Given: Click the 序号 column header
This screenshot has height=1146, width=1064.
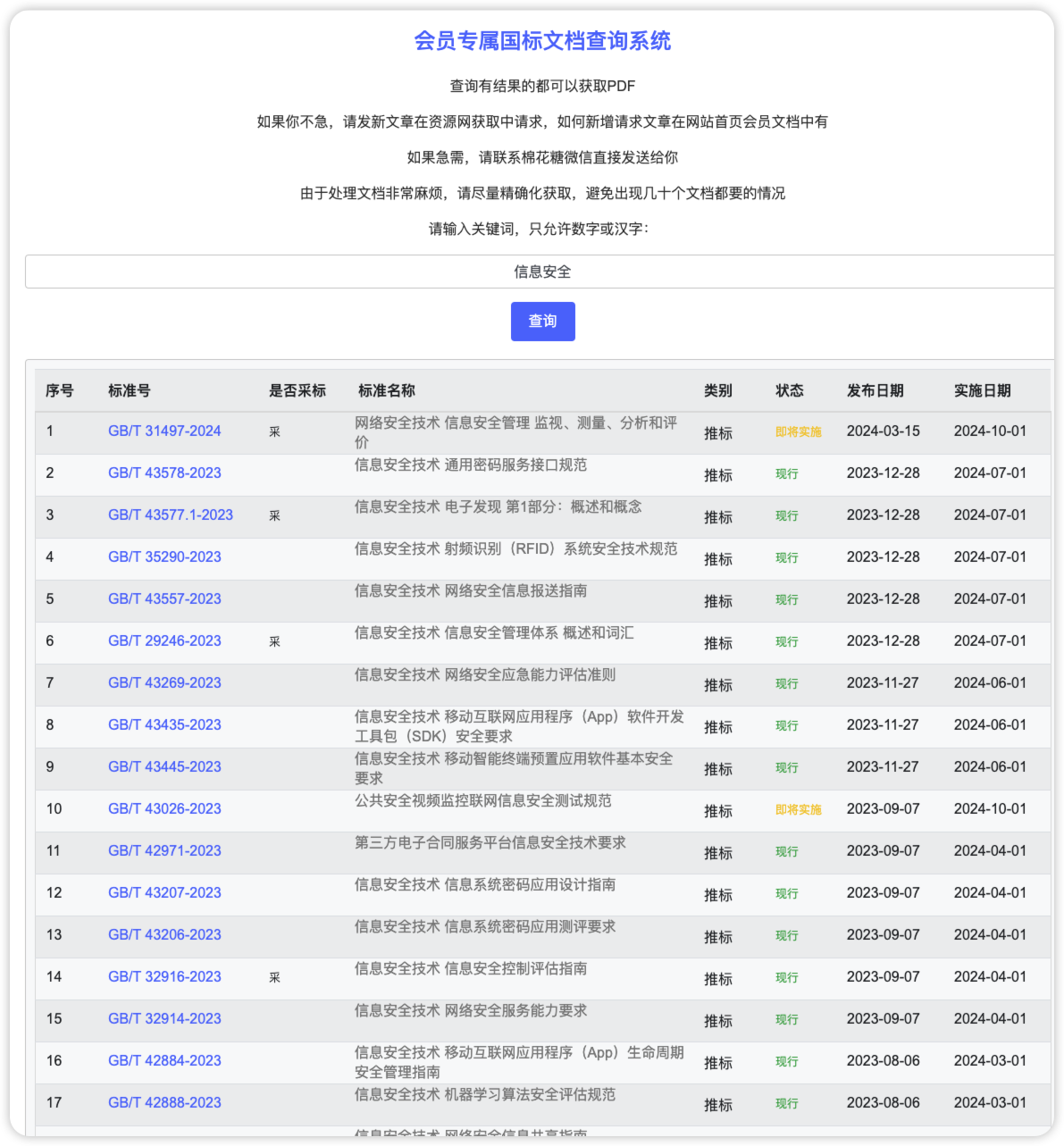Looking at the screenshot, I should click(60, 390).
